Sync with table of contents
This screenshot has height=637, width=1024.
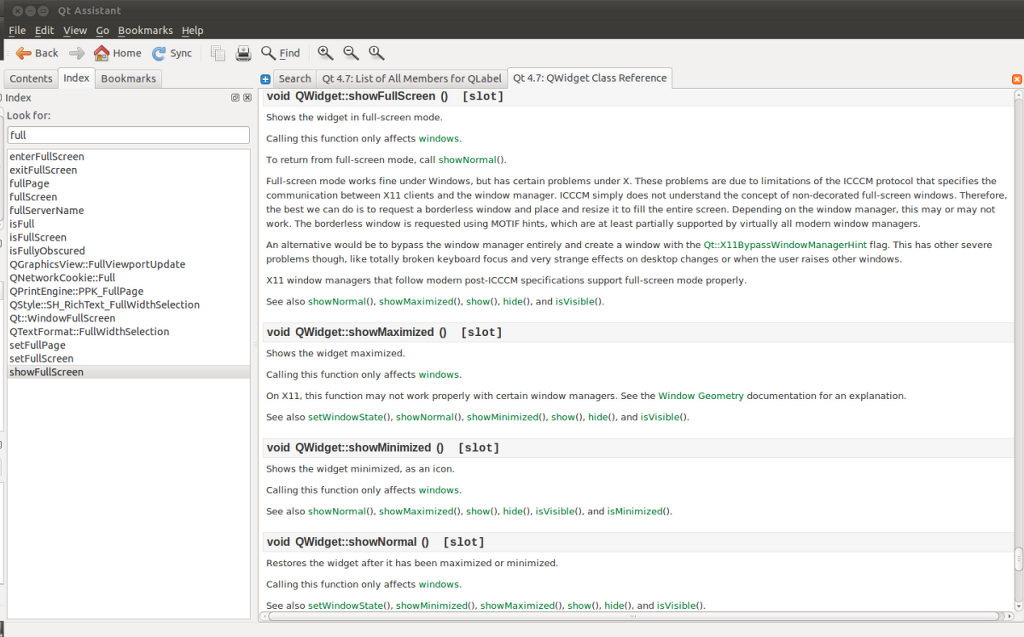point(172,53)
